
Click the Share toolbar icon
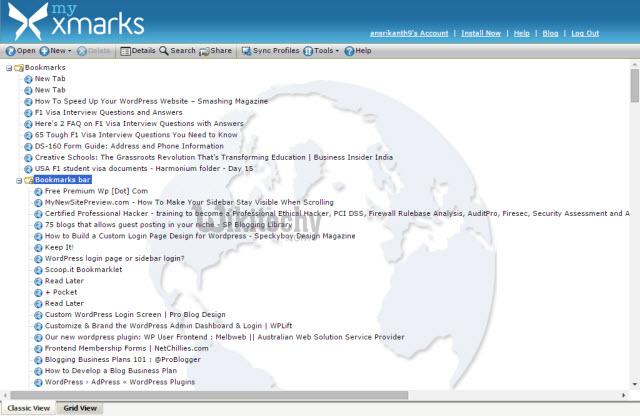click(204, 50)
